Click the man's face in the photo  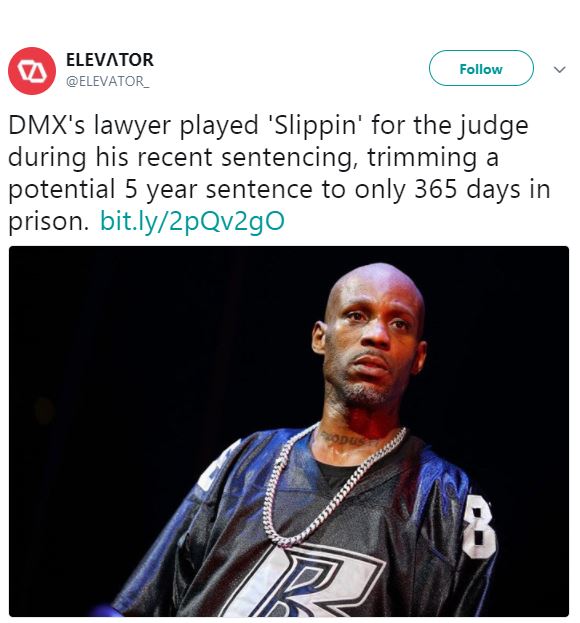coord(369,342)
